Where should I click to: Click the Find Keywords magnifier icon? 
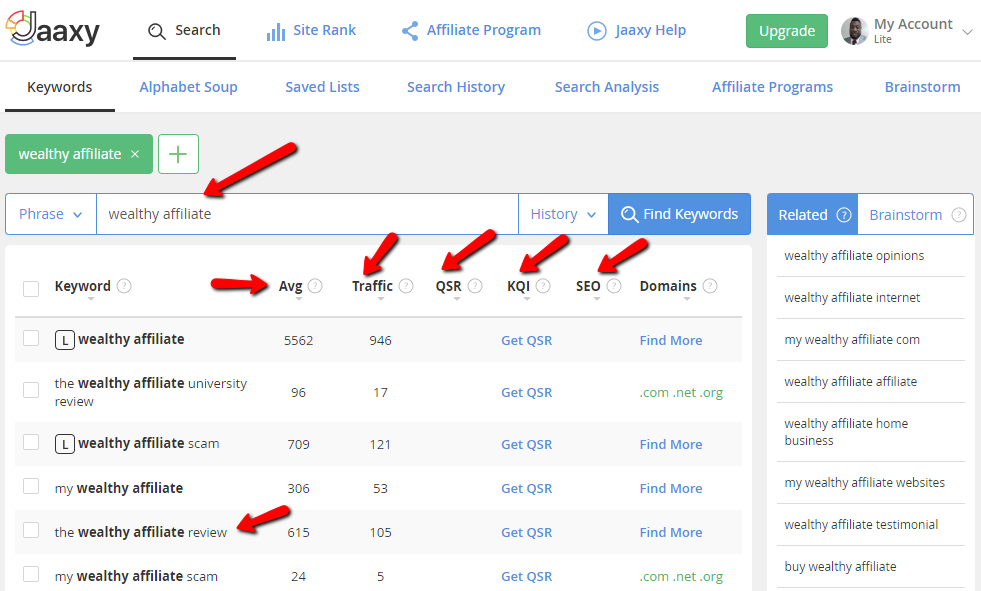coord(629,214)
